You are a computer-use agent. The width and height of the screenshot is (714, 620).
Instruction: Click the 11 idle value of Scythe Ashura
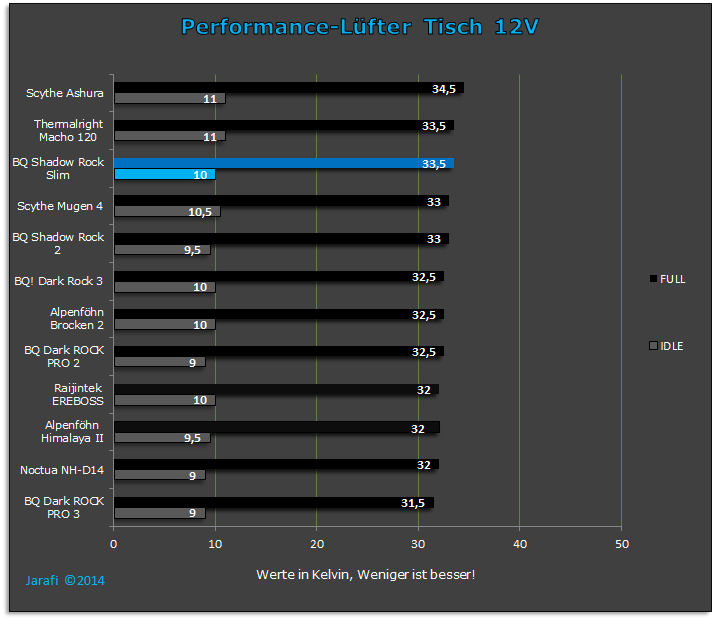click(210, 99)
